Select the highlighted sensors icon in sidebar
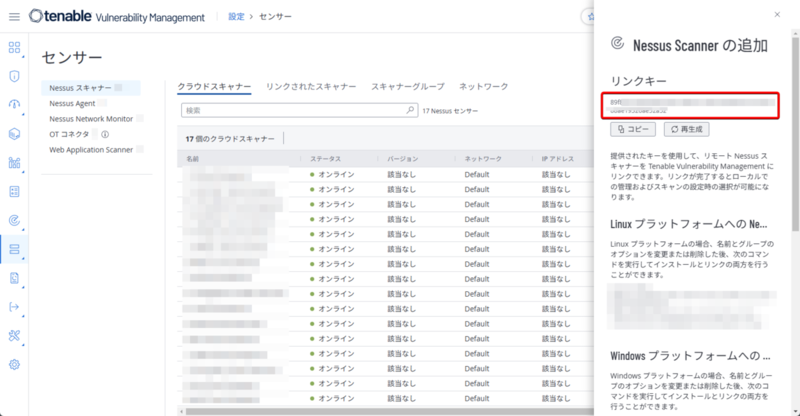800x416 pixels. tap(14, 249)
